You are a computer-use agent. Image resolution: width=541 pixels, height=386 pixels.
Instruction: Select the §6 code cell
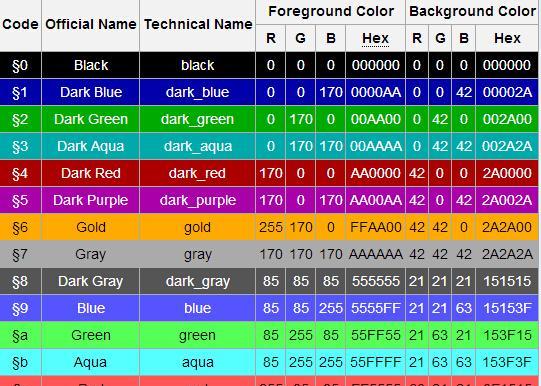[20, 227]
